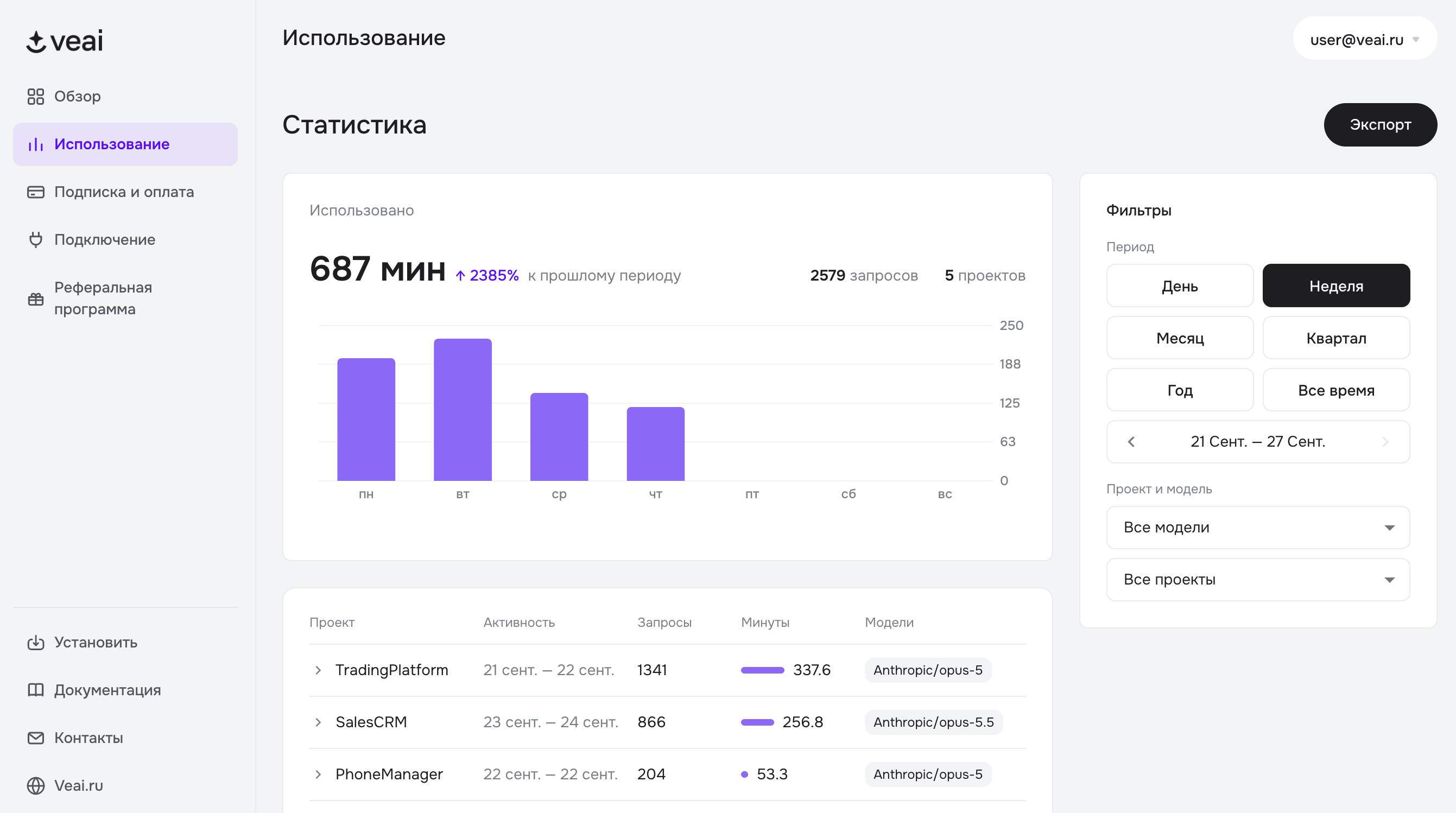Click the Anthropic/opus-5.5 model tag

933,722
